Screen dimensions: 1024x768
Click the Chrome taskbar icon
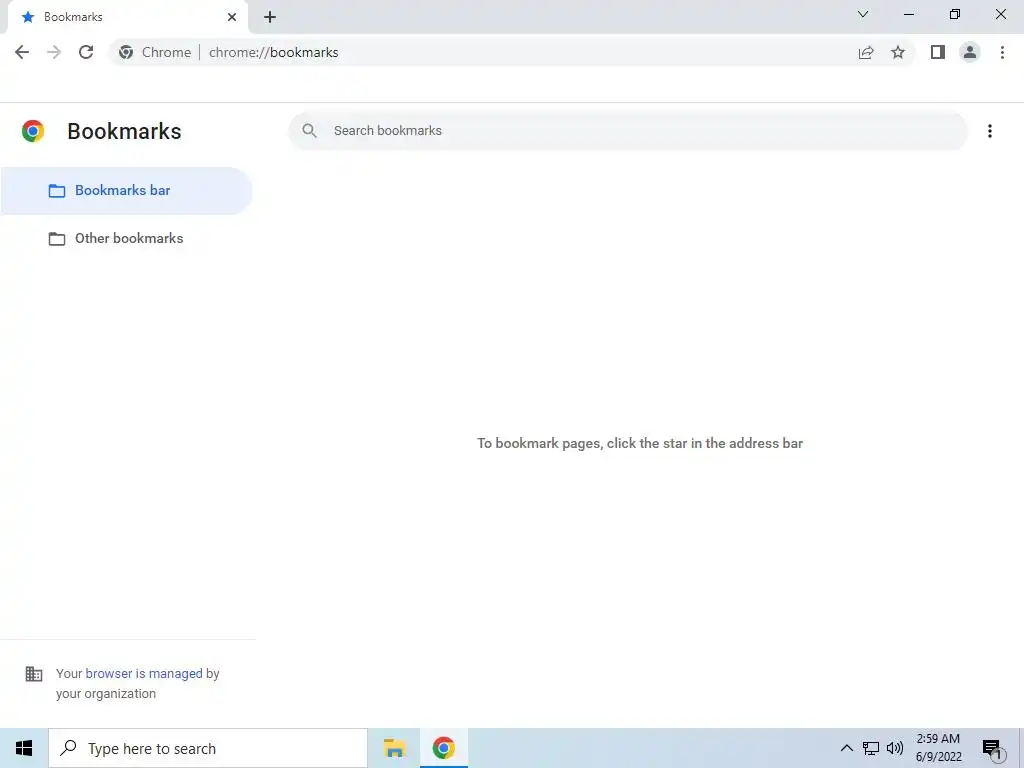(443, 748)
